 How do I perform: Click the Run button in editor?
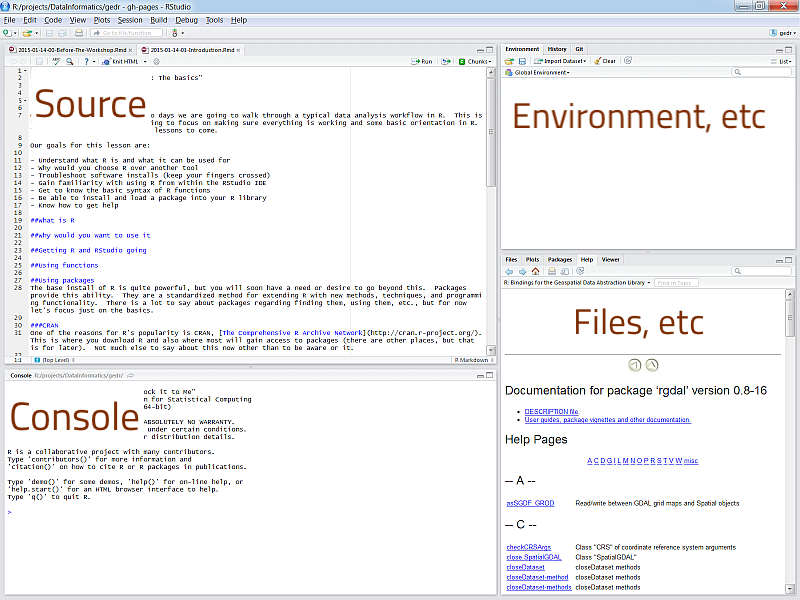[422, 61]
